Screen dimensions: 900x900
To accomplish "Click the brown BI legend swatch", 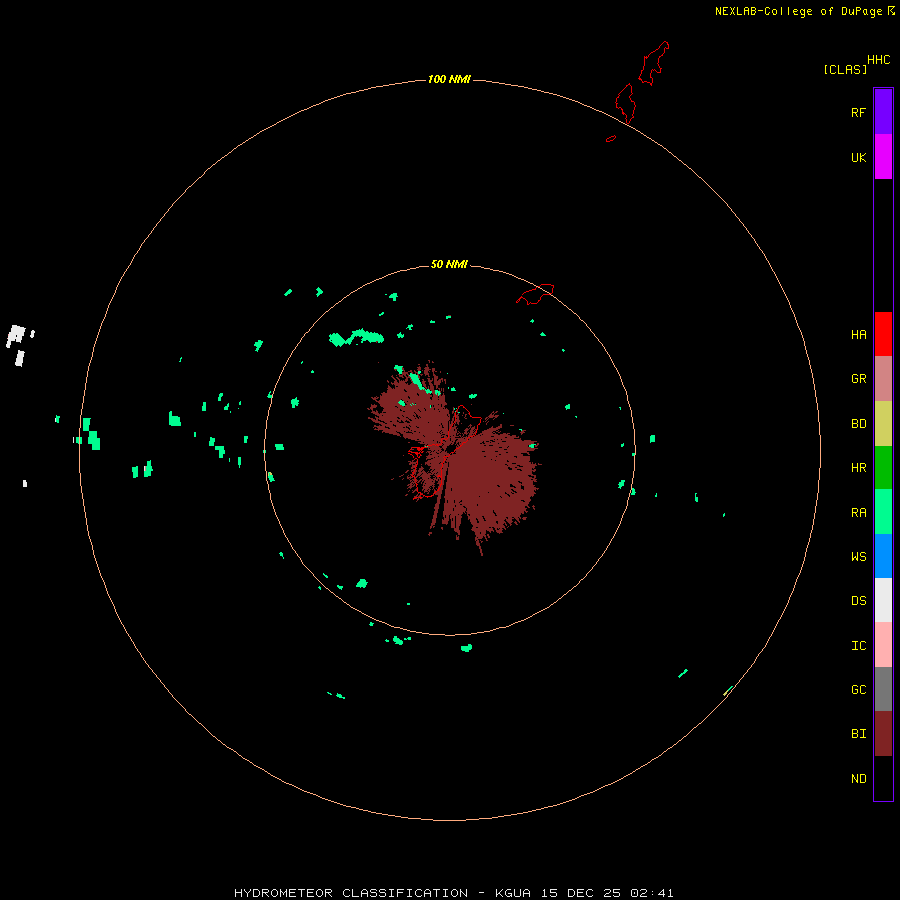I will coord(883,734).
